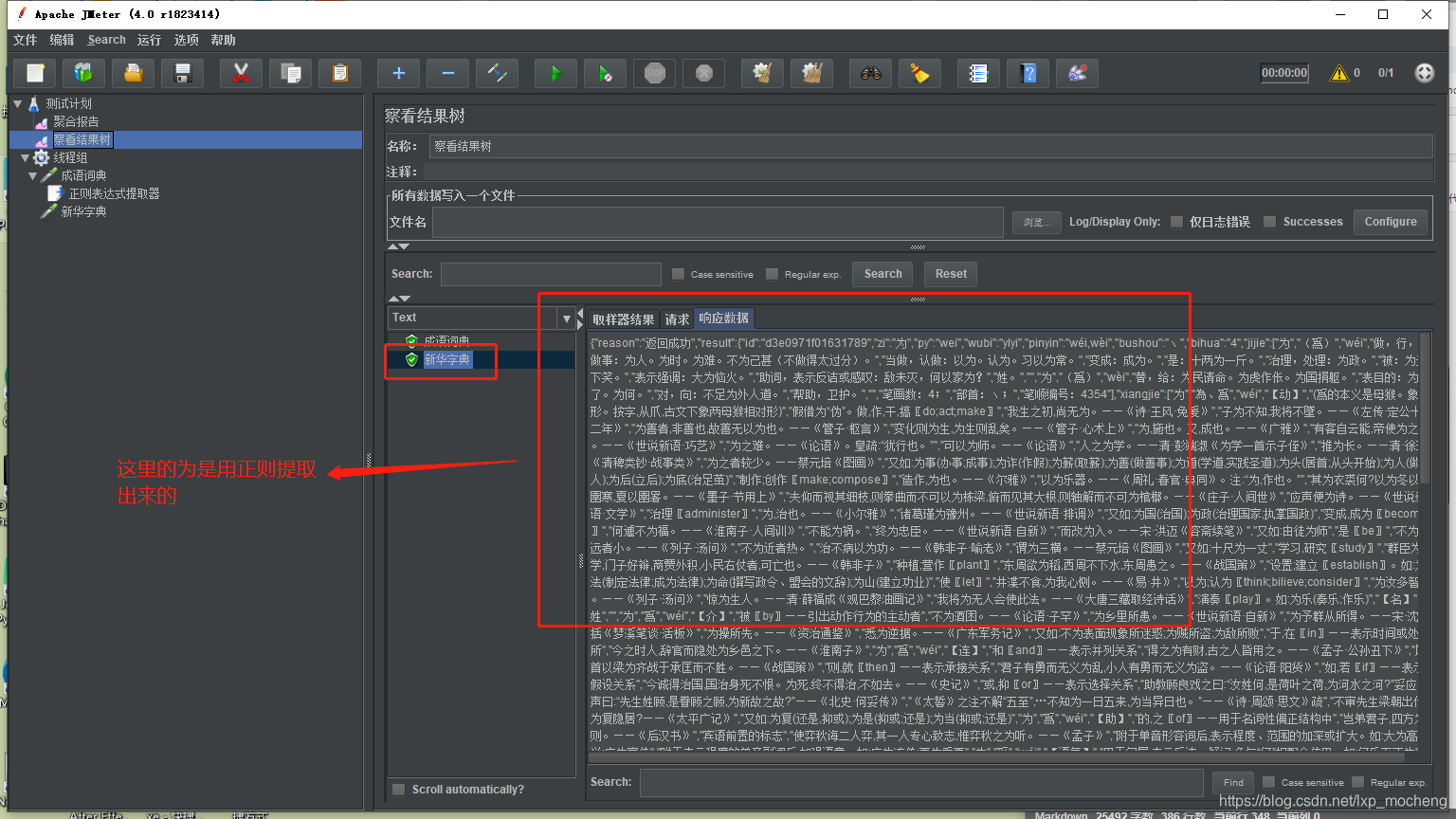Toggle 仅日志错误 checkbox

pyautogui.click(x=1176, y=222)
